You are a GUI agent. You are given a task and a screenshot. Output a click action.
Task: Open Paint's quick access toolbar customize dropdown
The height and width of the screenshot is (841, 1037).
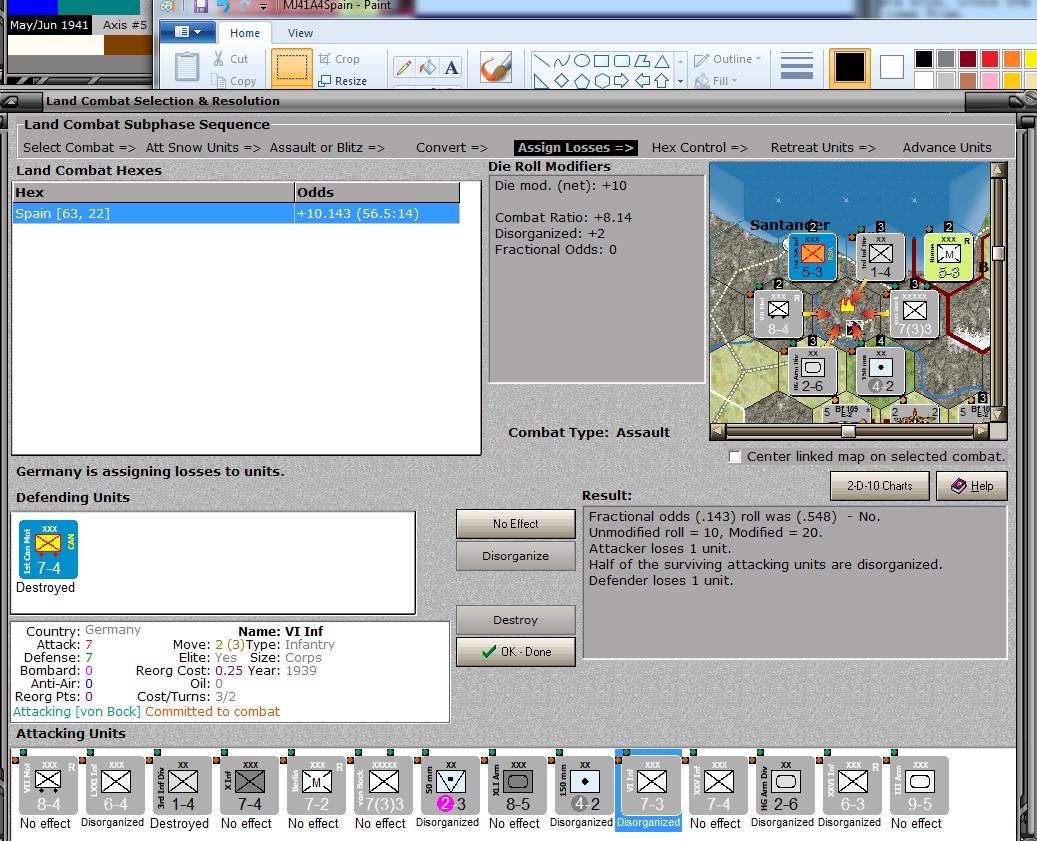pos(263,7)
